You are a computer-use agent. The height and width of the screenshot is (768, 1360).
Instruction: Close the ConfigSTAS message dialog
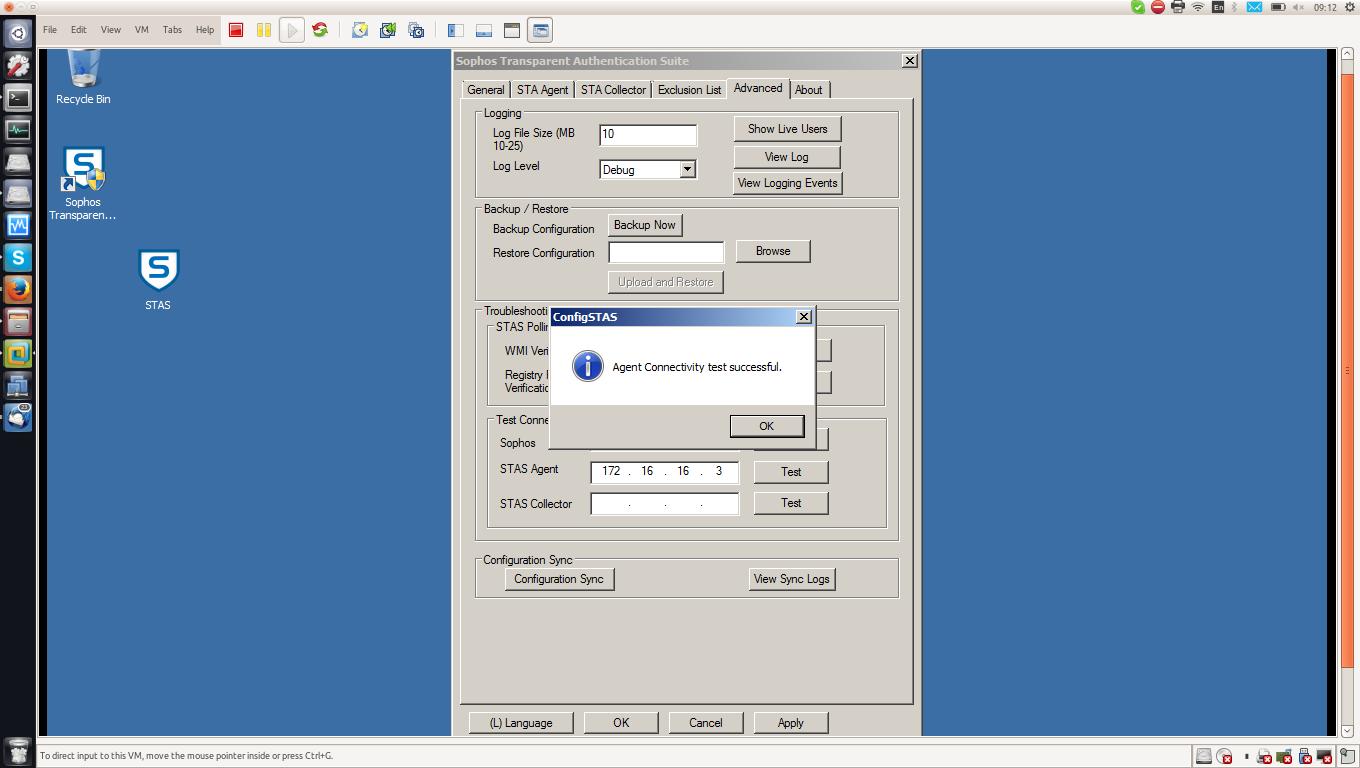click(x=803, y=317)
